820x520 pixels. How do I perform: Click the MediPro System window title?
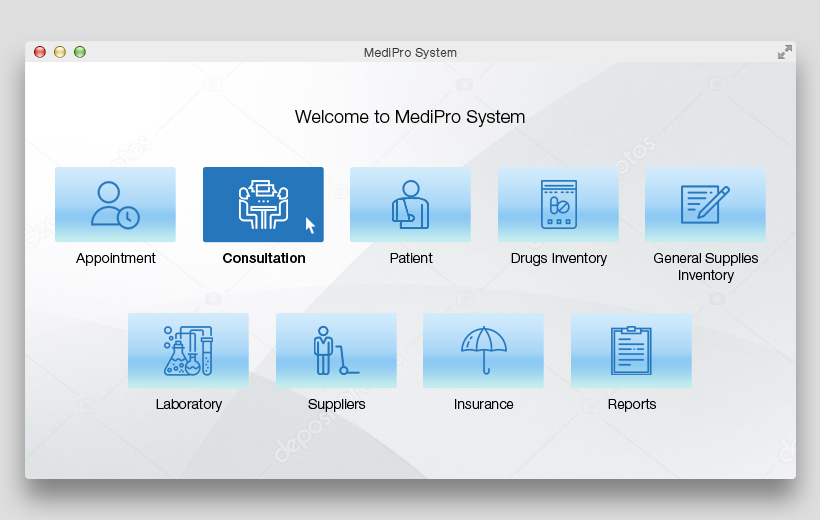410,53
